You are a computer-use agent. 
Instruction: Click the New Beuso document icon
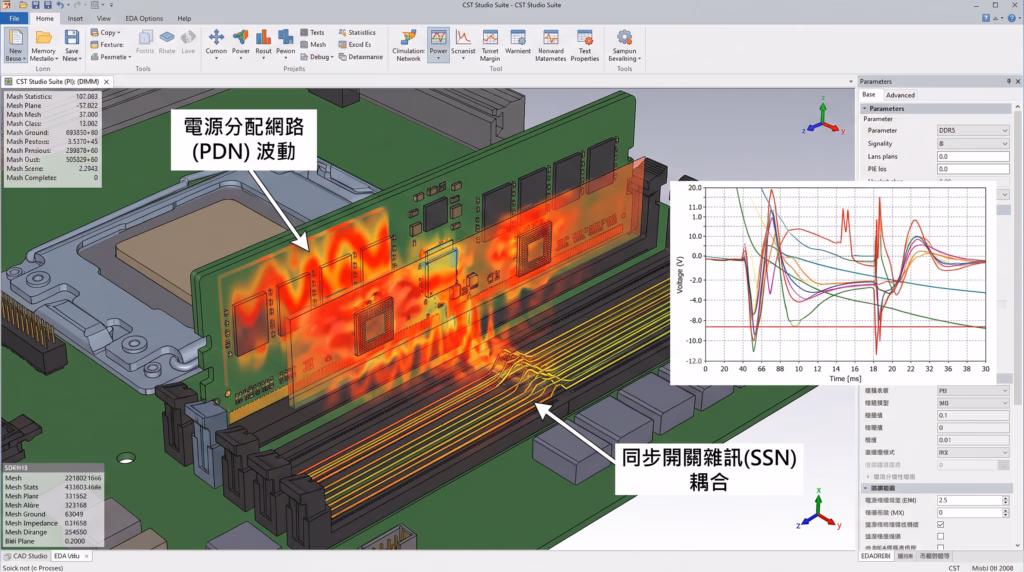tap(15, 38)
